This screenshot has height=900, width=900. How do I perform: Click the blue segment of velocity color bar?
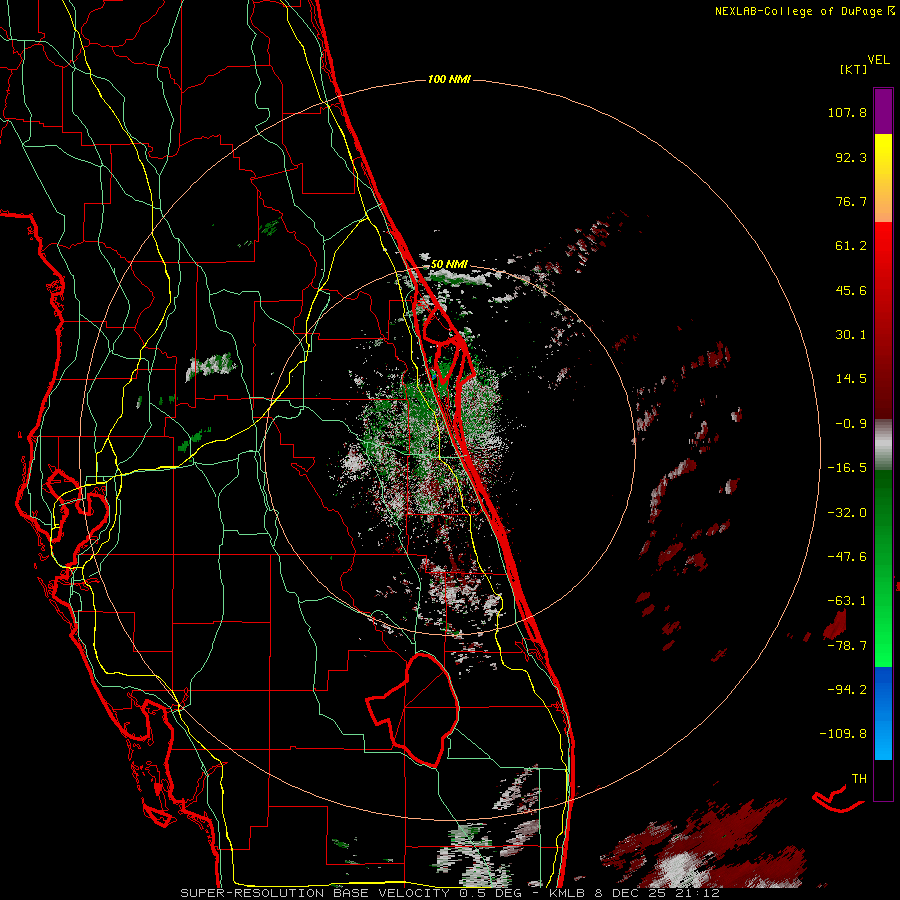point(883,713)
